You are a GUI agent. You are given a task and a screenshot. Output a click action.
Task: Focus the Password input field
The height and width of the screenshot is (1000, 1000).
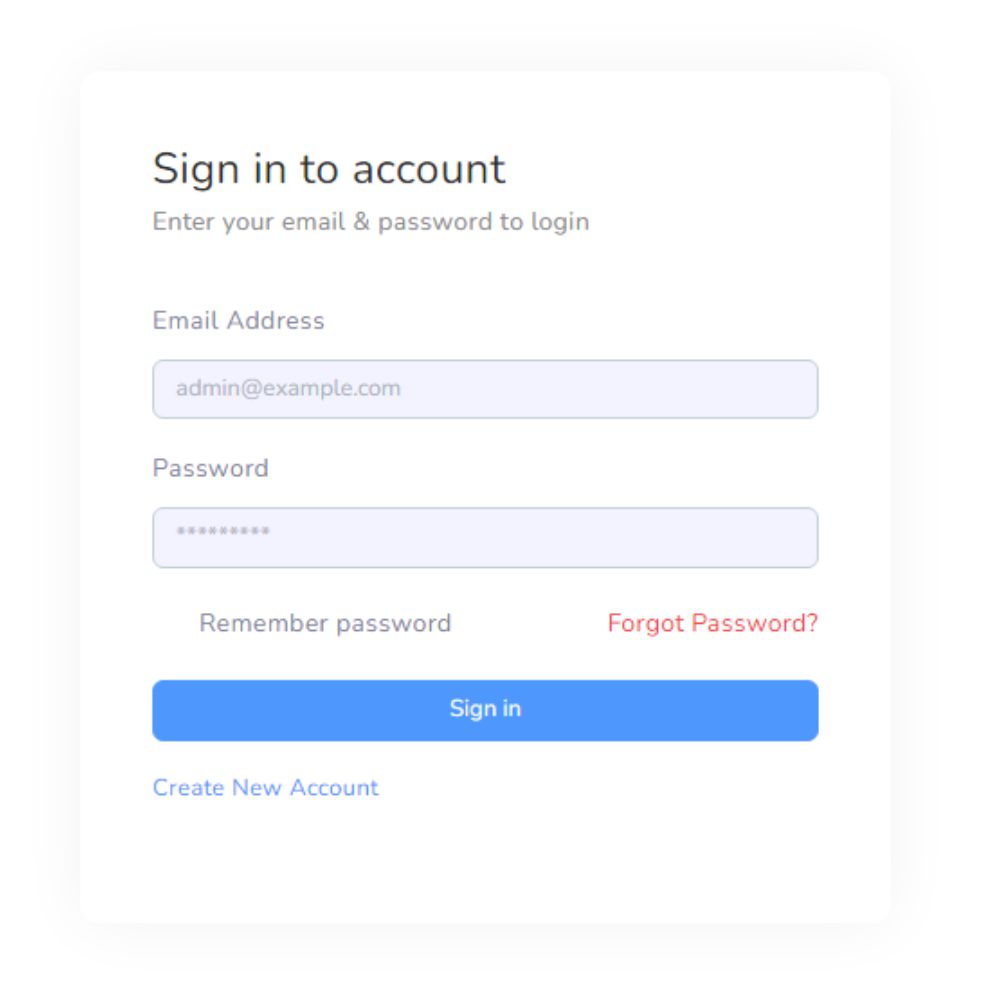click(485, 537)
